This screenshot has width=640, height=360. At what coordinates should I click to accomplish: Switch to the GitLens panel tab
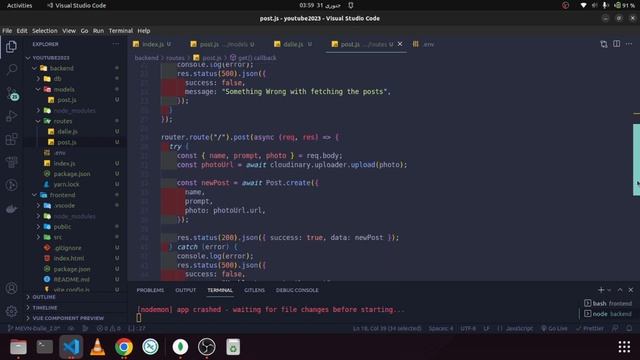pos(254,290)
